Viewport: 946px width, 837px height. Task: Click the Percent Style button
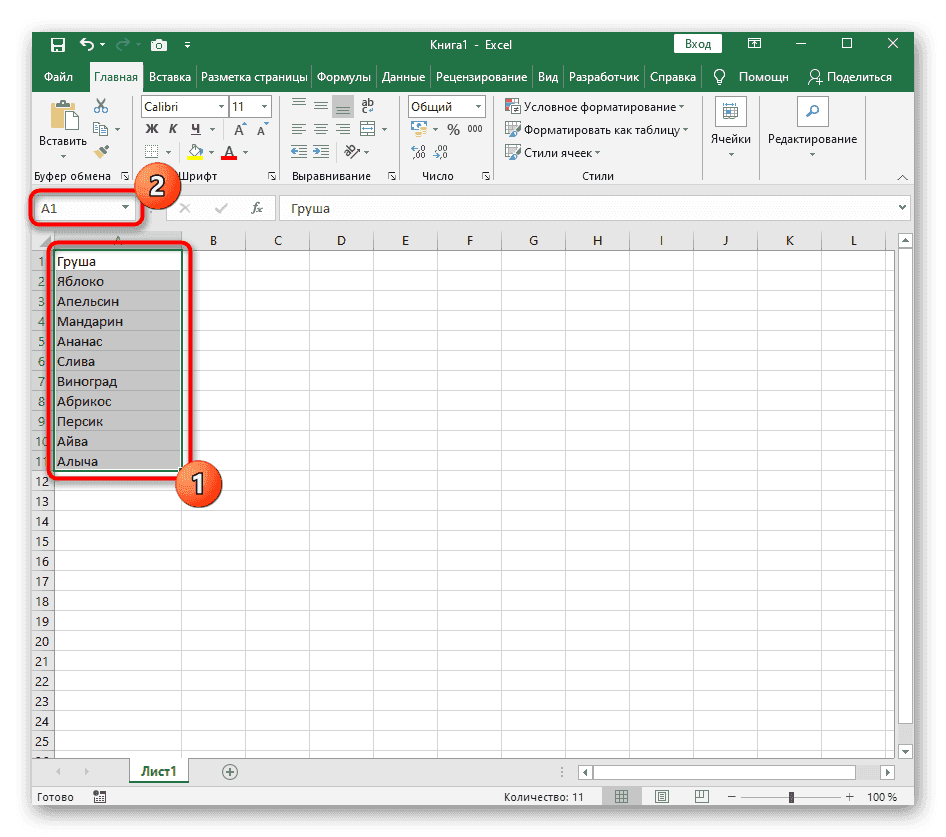tap(453, 130)
